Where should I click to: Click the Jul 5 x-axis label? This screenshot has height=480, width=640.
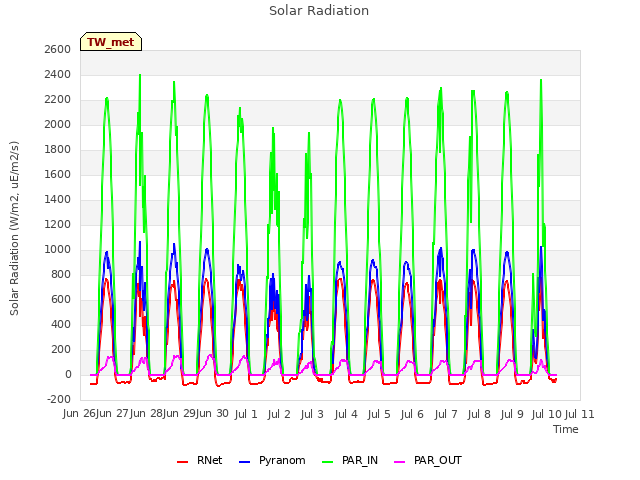pyautogui.click(x=379, y=414)
